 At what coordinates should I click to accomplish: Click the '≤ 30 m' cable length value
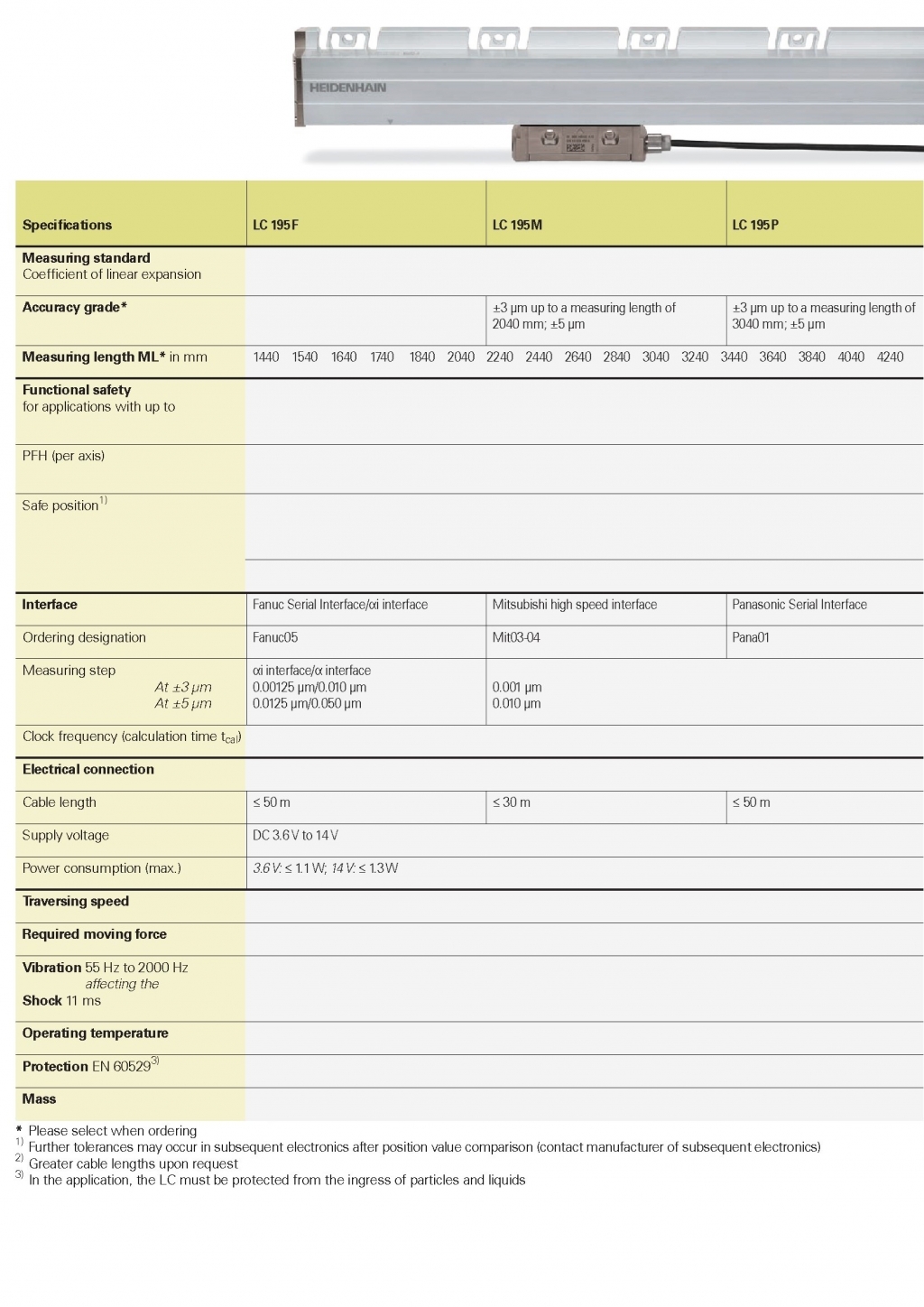[512, 802]
